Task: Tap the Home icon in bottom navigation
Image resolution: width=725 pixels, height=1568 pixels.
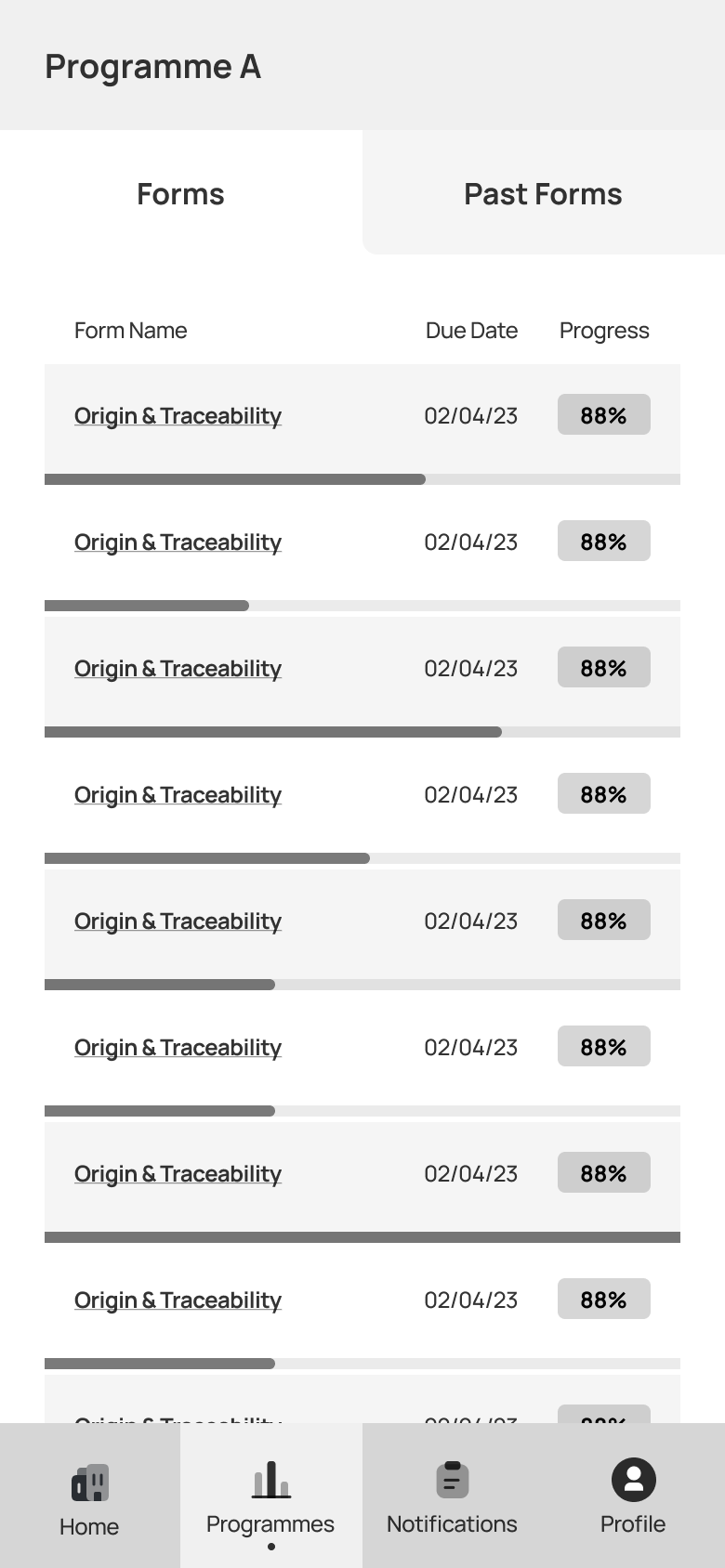Action: (90, 1483)
